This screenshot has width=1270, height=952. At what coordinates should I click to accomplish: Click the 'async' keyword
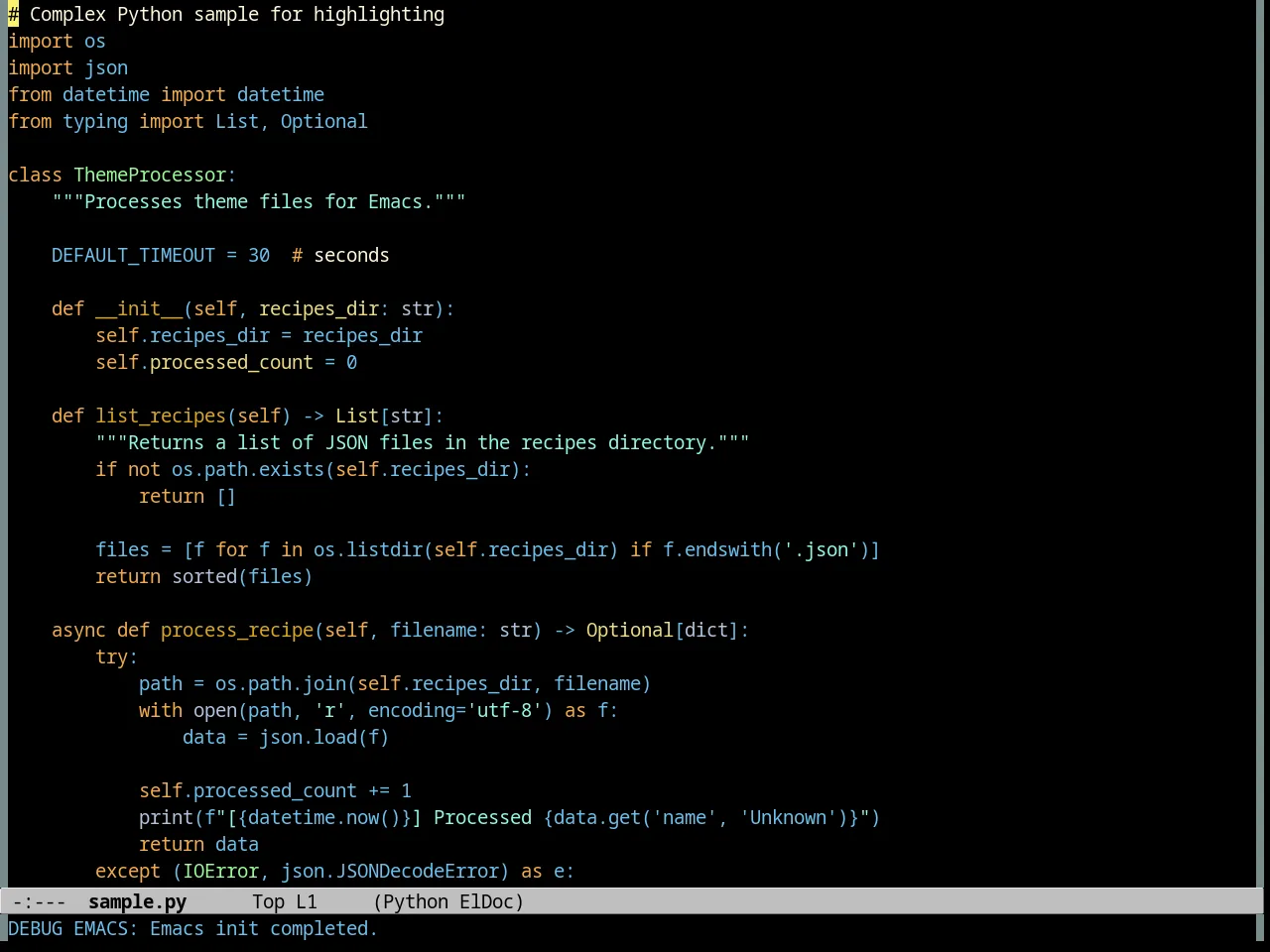[78, 630]
